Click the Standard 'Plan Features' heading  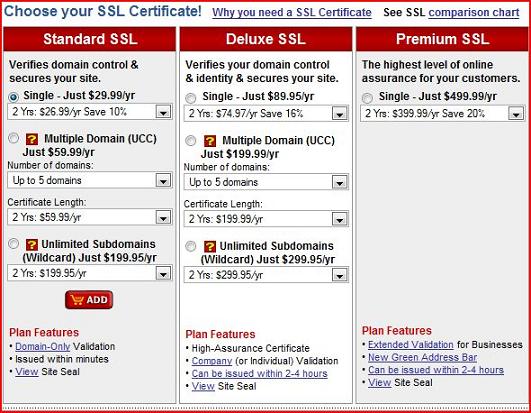click(x=44, y=333)
